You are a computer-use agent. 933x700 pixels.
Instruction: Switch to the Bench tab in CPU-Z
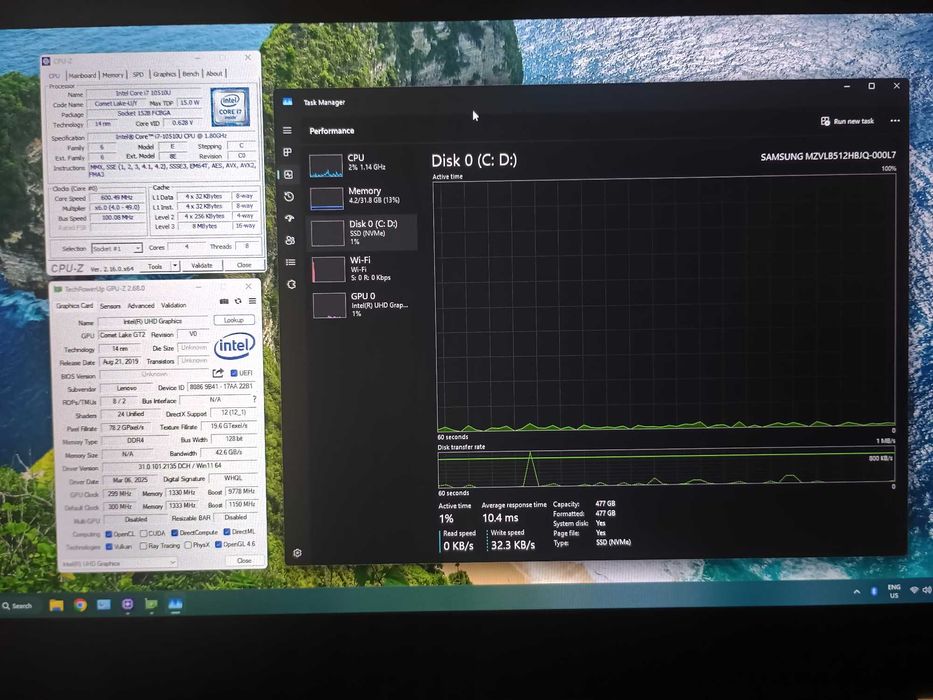[x=190, y=74]
